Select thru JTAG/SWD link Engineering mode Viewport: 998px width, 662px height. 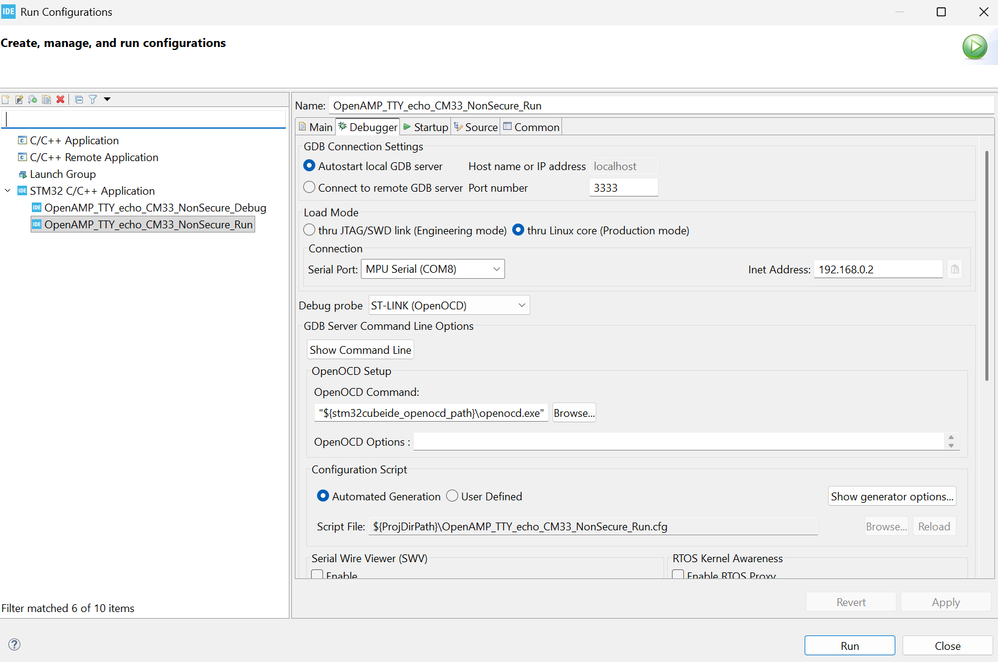pos(310,230)
